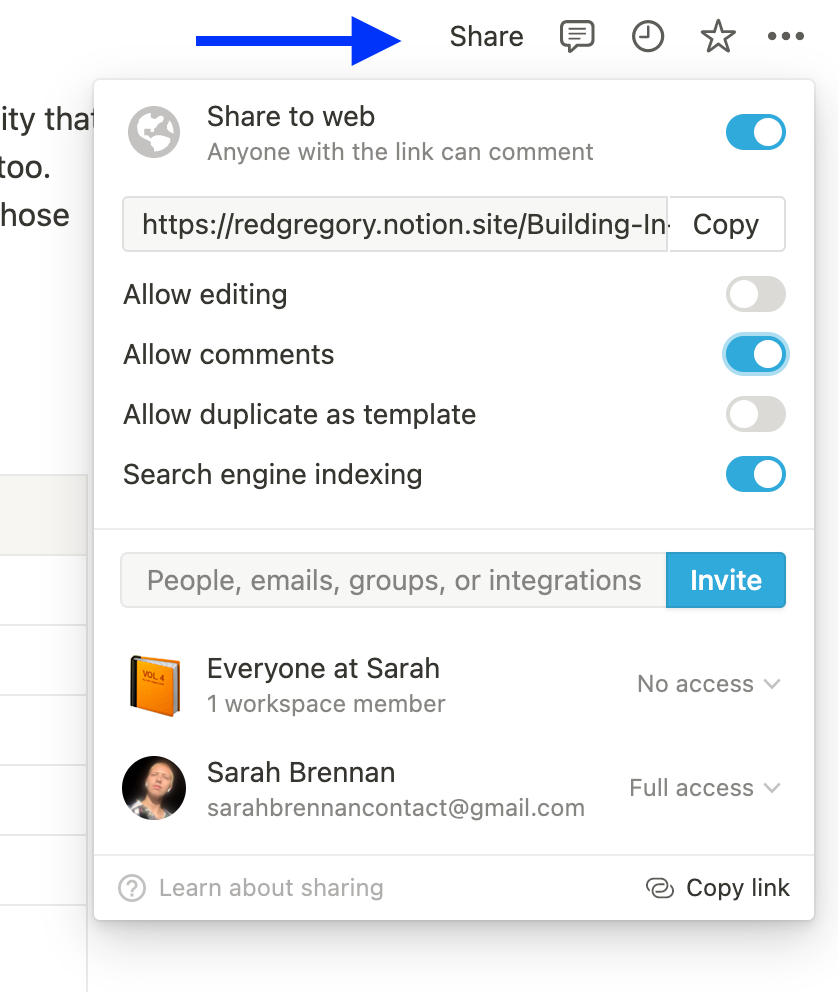The width and height of the screenshot is (838, 992).
Task: Open the Learn about sharing link
Action: [271, 888]
